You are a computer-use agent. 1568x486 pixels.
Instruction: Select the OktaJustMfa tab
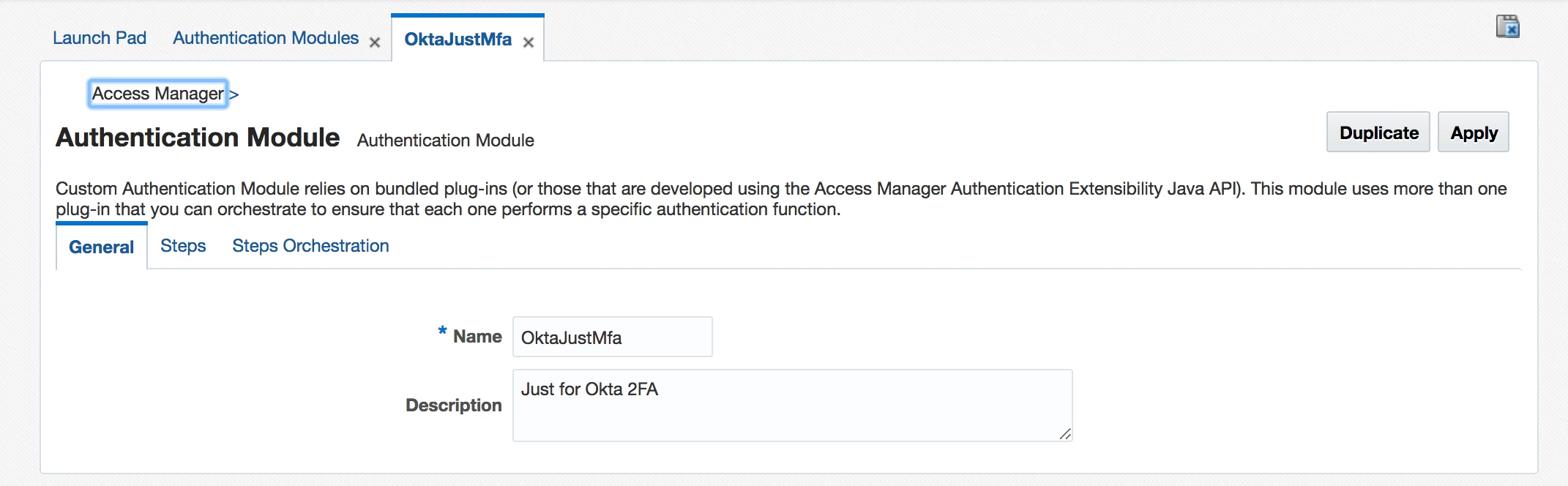pos(458,40)
